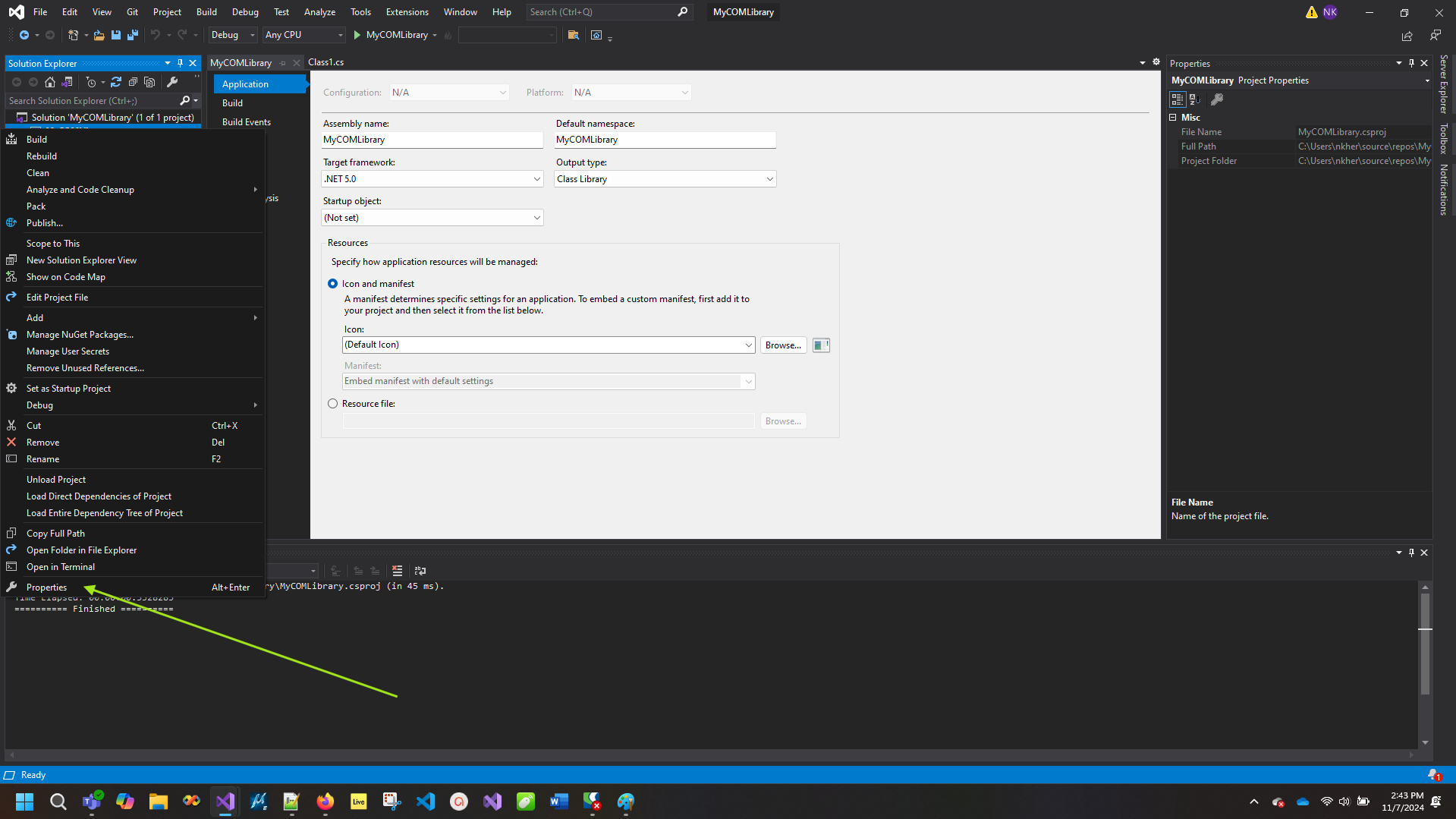1456x819 pixels.
Task: Click Manage NuGet Packages in context menu
Action: point(133,335)
